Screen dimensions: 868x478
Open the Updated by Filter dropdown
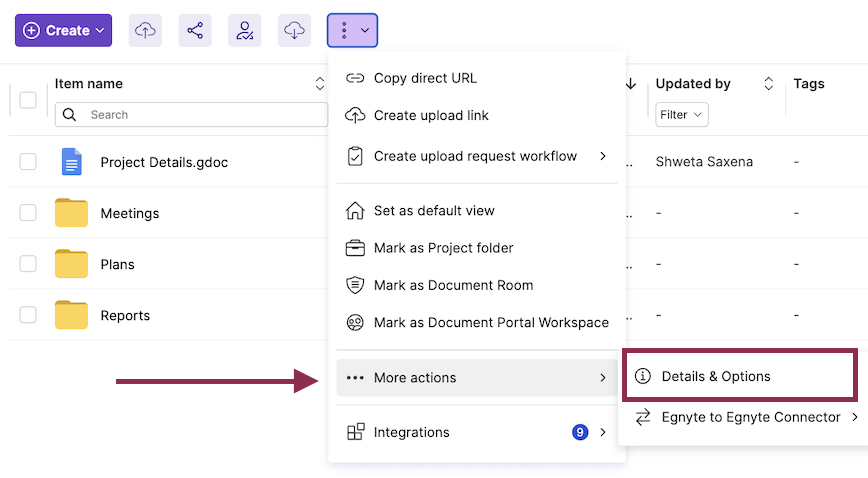click(682, 115)
